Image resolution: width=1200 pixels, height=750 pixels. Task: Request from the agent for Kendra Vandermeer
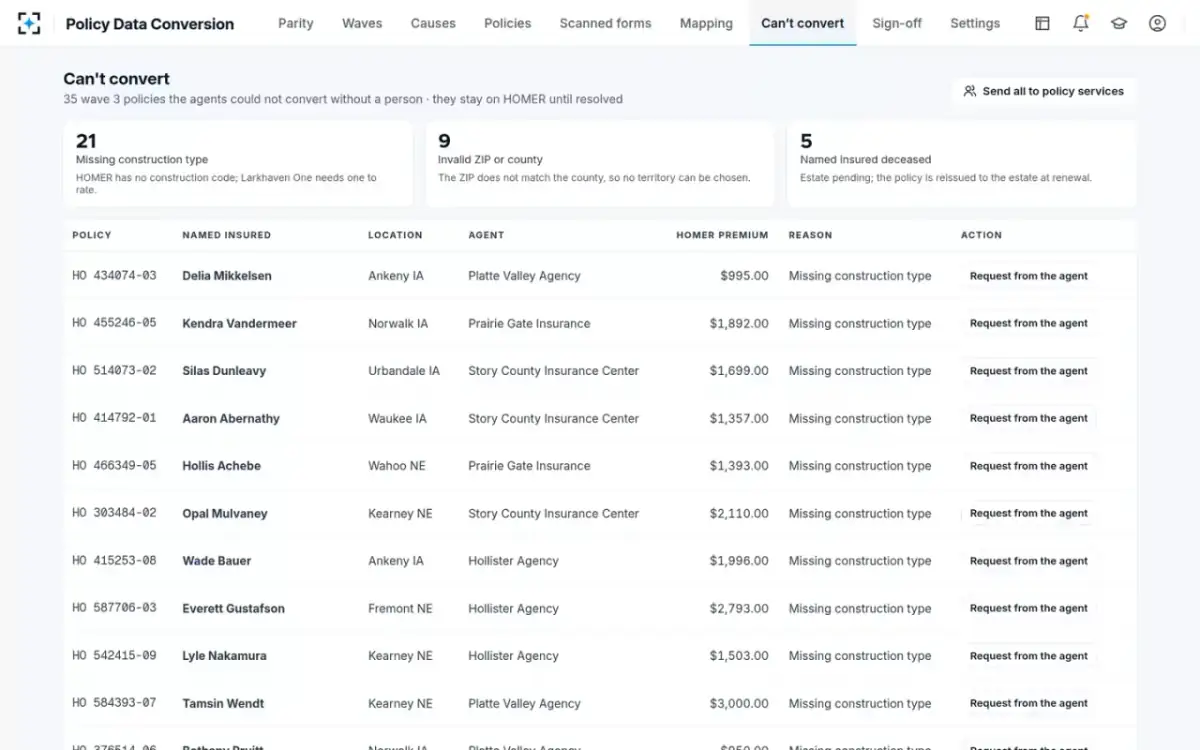pyautogui.click(x=1028, y=323)
